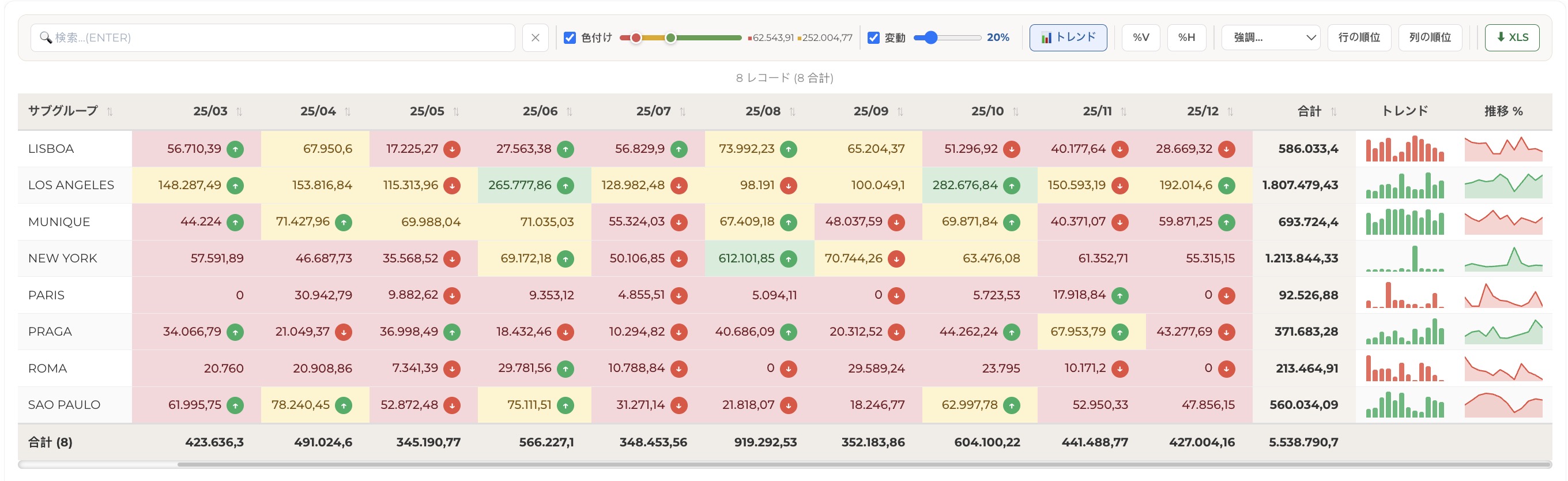1568x481 pixels.
Task: Sort by the 25/07 column sort icon
Action: [x=683, y=111]
